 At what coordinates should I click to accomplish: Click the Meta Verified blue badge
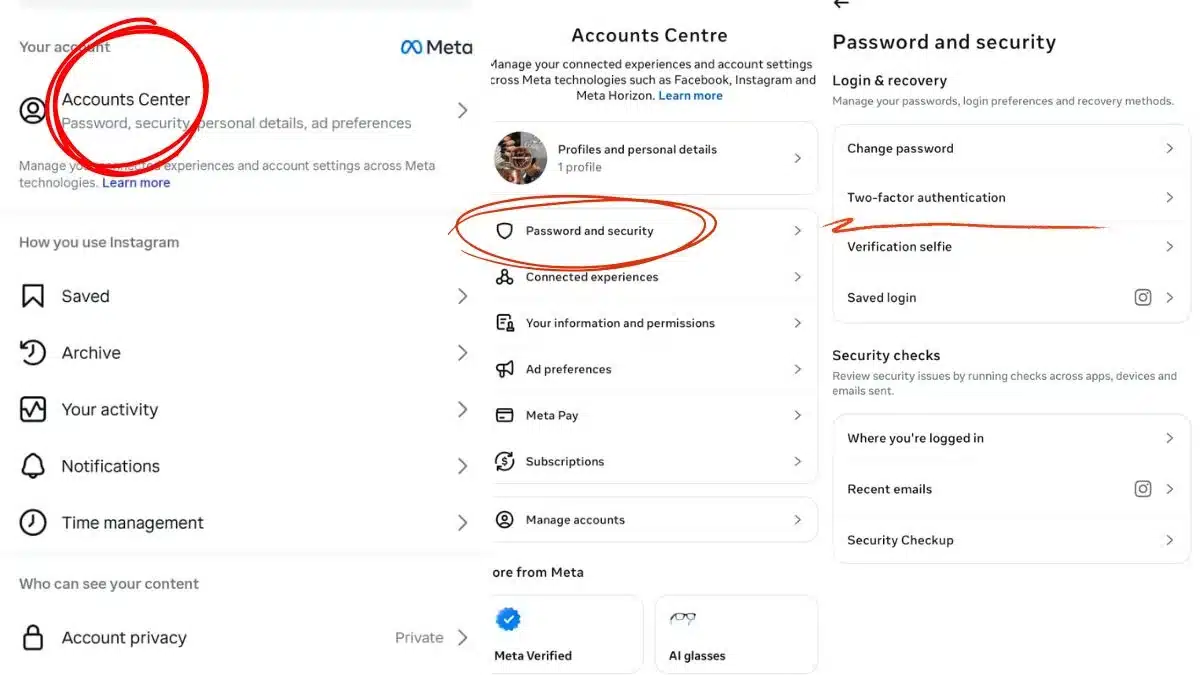click(509, 620)
